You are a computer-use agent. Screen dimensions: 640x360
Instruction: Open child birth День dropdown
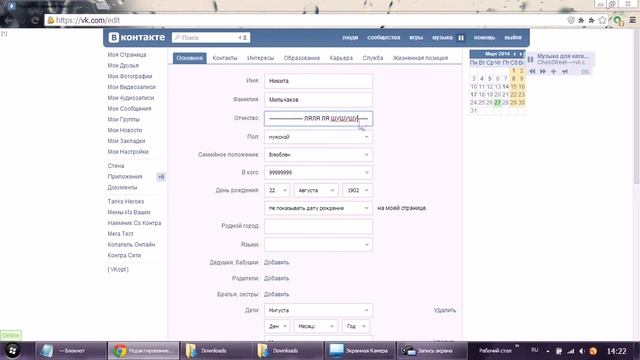[x=277, y=326]
